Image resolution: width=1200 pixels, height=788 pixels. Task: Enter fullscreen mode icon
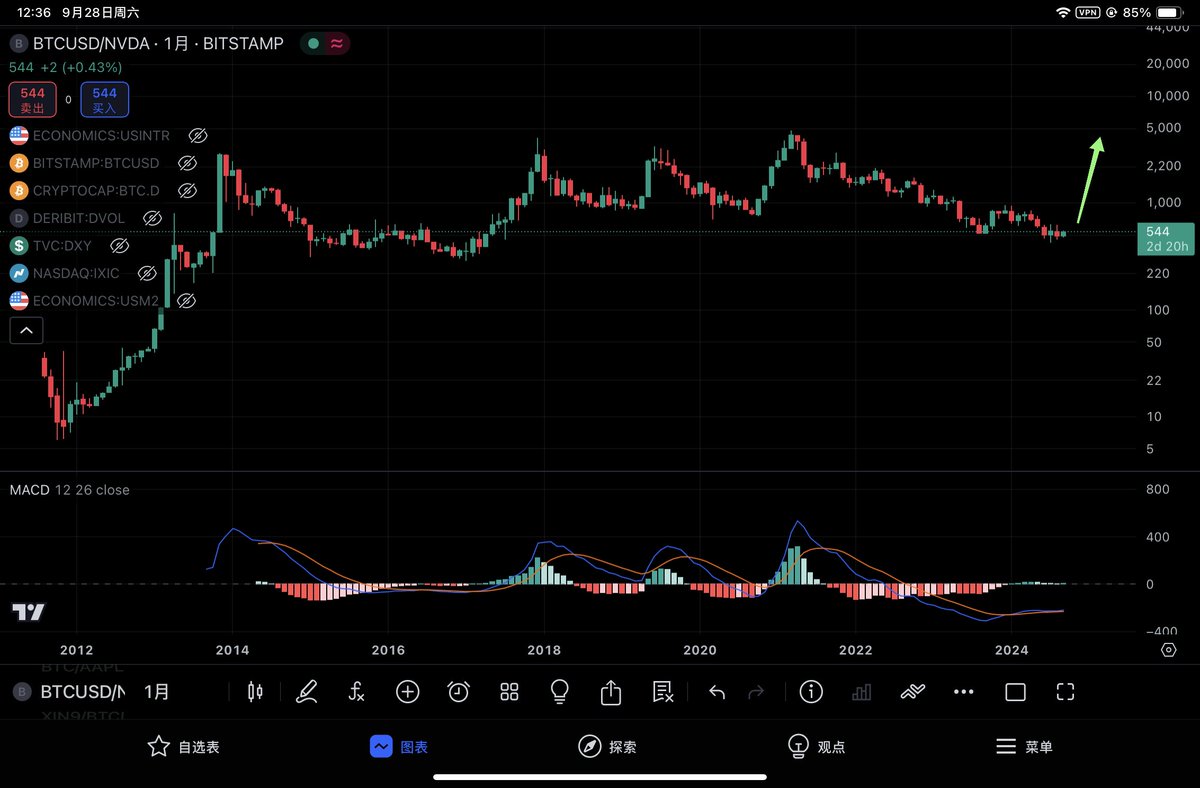[1065, 691]
